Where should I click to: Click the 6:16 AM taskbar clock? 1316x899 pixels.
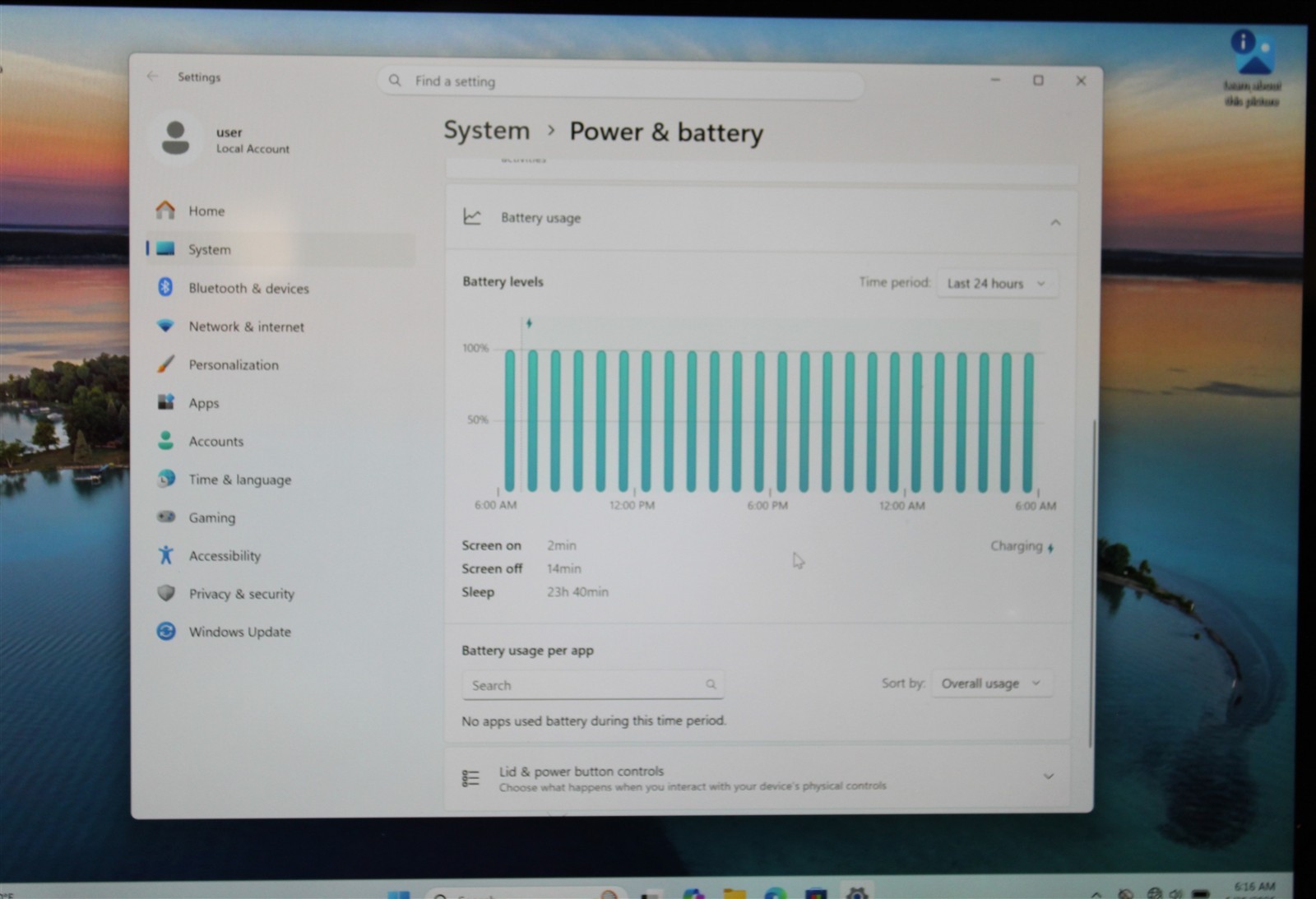1254,888
